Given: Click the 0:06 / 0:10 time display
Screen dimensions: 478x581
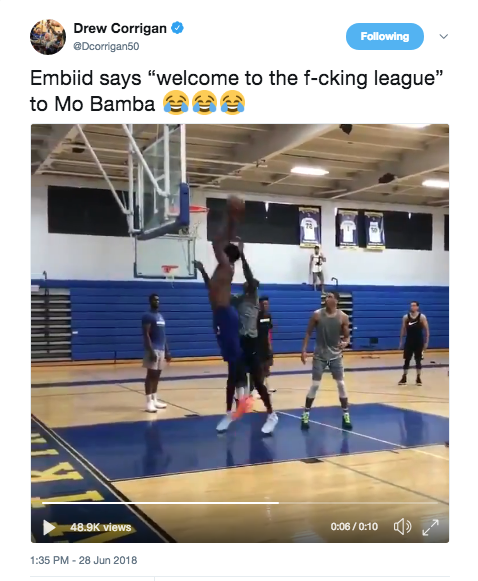Looking at the screenshot, I should point(354,527).
